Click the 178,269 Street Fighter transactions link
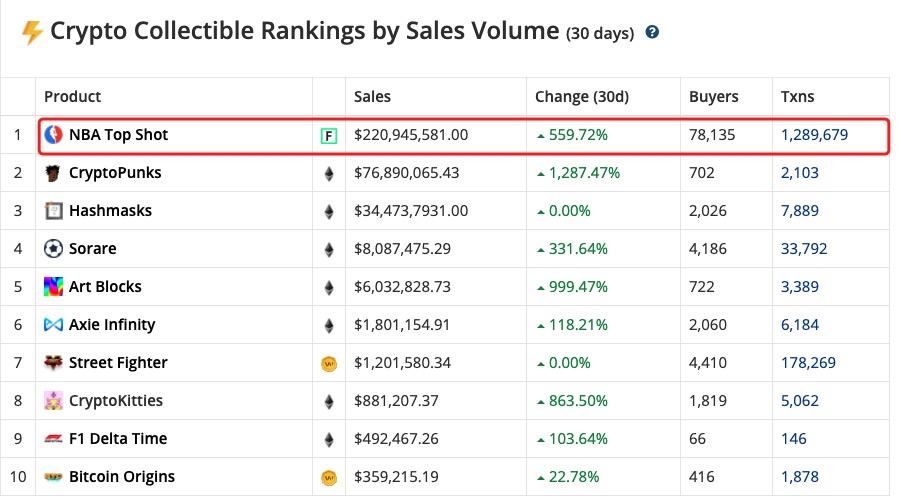This screenshot has width=907, height=496. 809,363
